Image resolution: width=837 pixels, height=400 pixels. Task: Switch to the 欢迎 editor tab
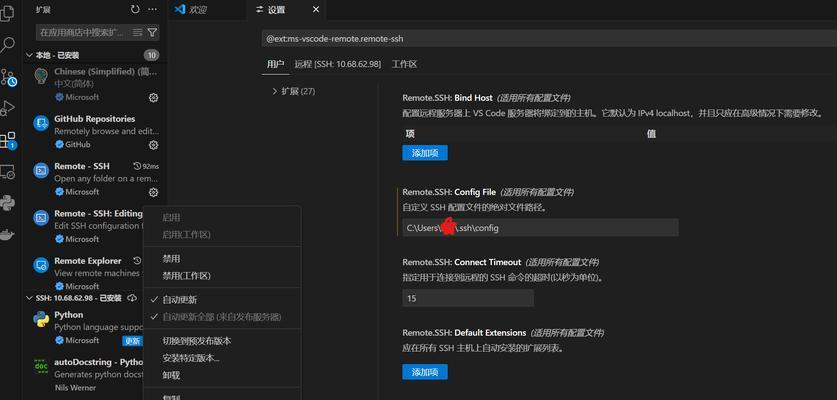pyautogui.click(x=208, y=10)
